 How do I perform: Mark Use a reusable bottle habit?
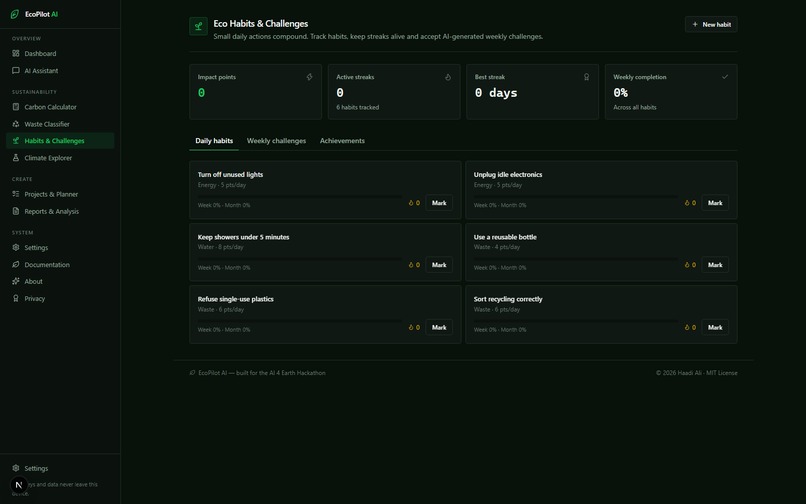click(715, 265)
